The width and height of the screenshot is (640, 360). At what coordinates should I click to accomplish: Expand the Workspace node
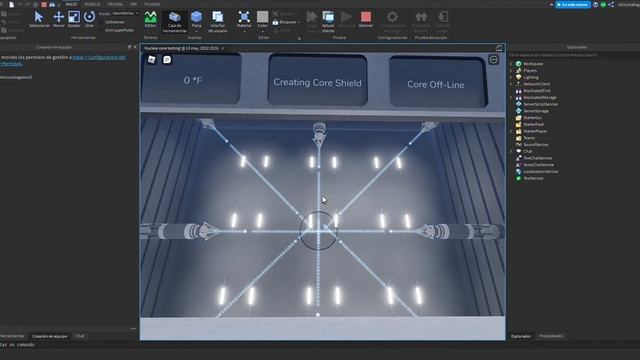click(511, 64)
